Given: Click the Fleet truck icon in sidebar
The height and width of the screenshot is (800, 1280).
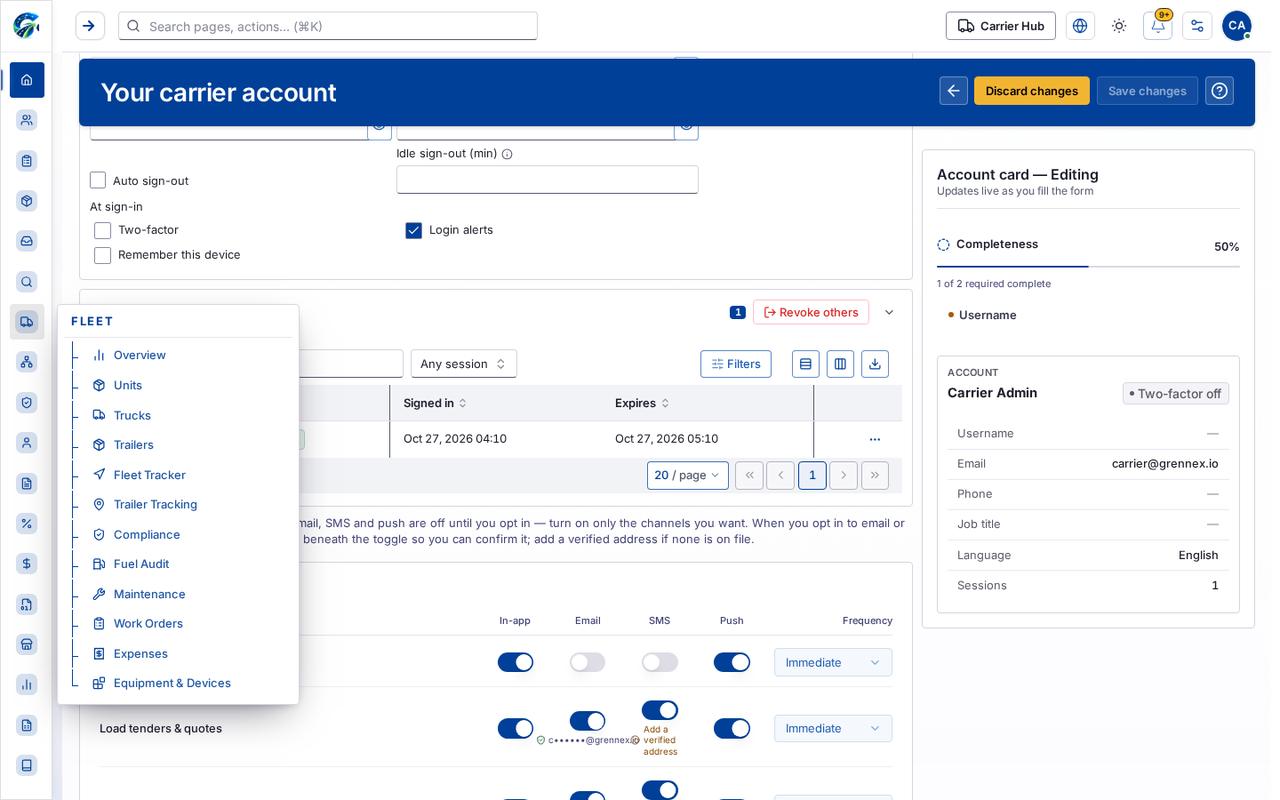Looking at the screenshot, I should coord(27,322).
